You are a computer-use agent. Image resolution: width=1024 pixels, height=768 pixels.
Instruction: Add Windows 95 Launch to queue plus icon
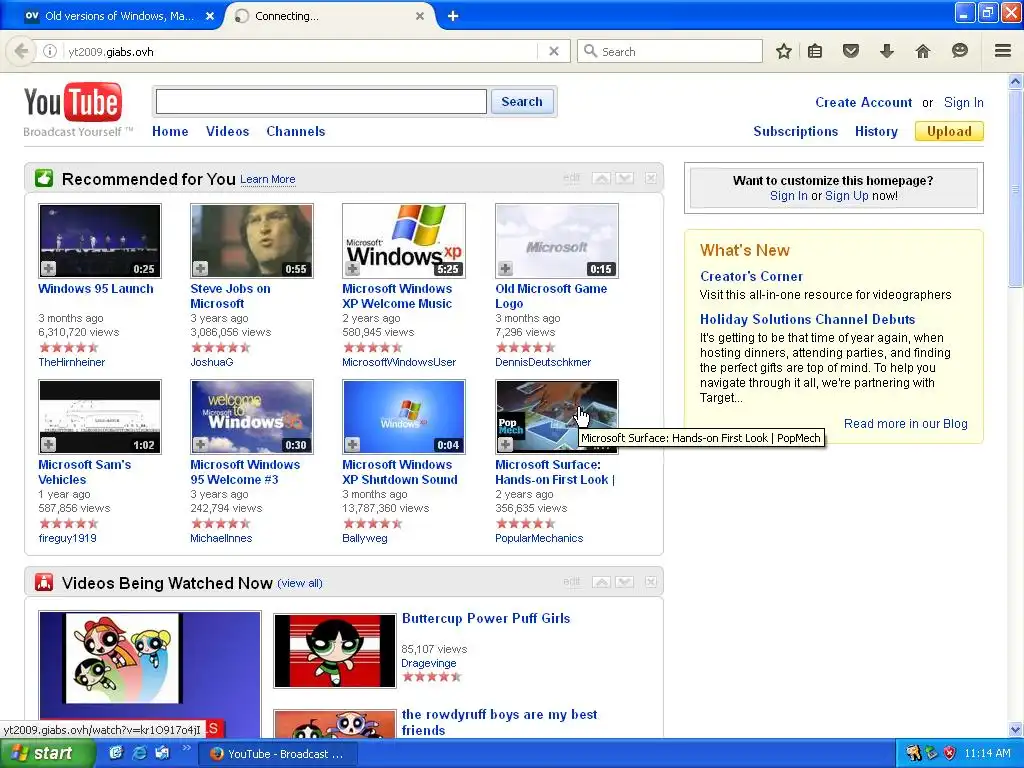pyautogui.click(x=48, y=268)
